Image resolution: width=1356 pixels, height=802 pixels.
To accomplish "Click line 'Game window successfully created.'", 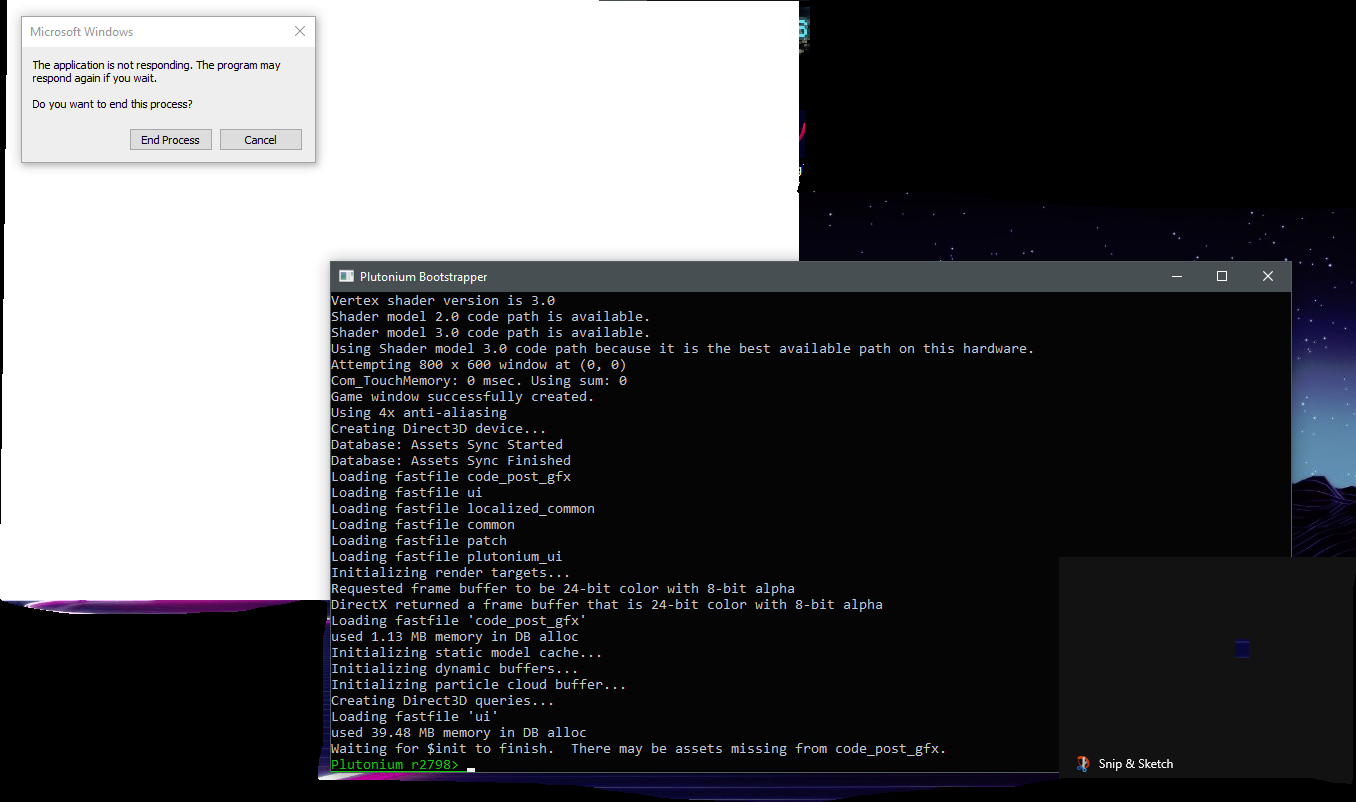I will pyautogui.click(x=462, y=397).
